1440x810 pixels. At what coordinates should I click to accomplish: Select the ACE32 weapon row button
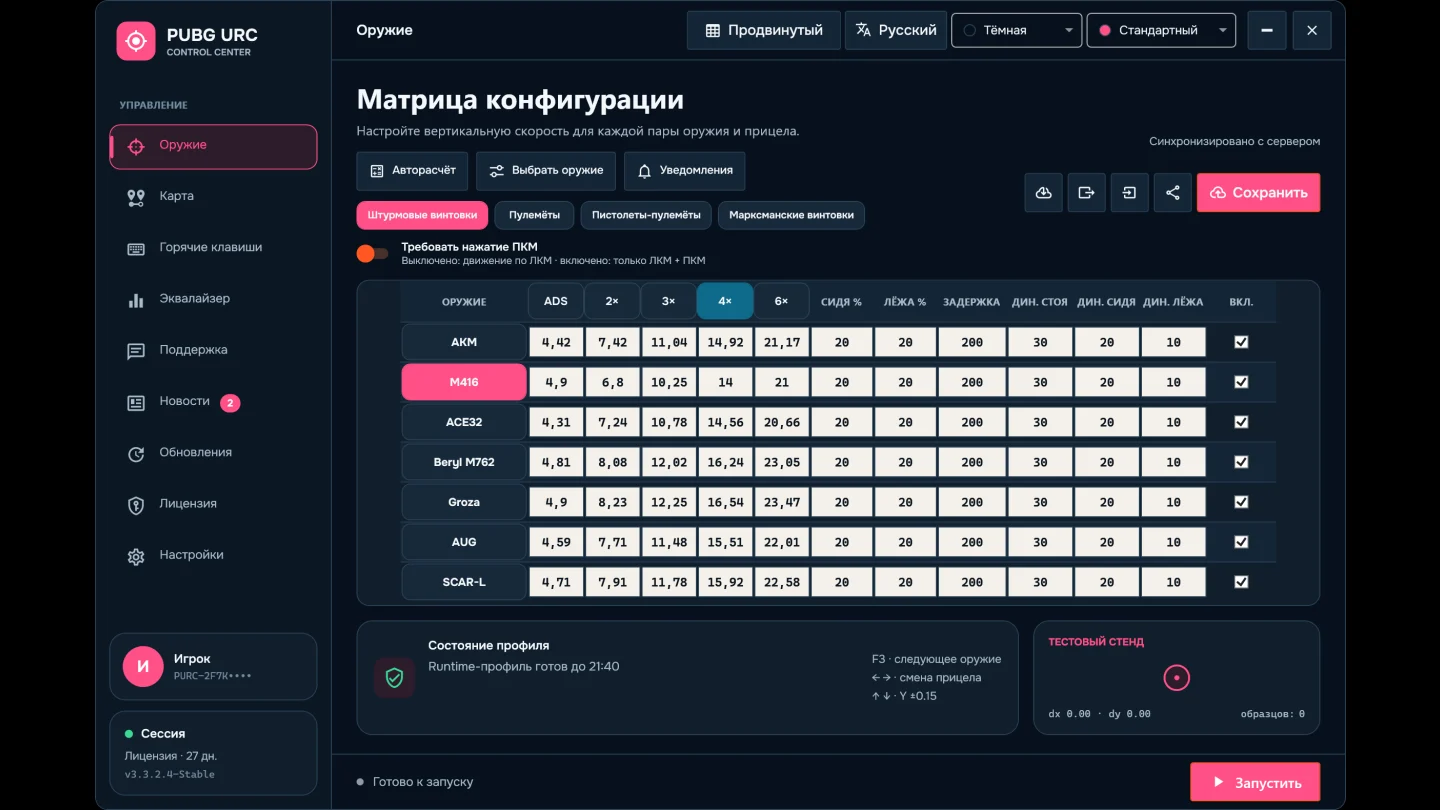[464, 422]
